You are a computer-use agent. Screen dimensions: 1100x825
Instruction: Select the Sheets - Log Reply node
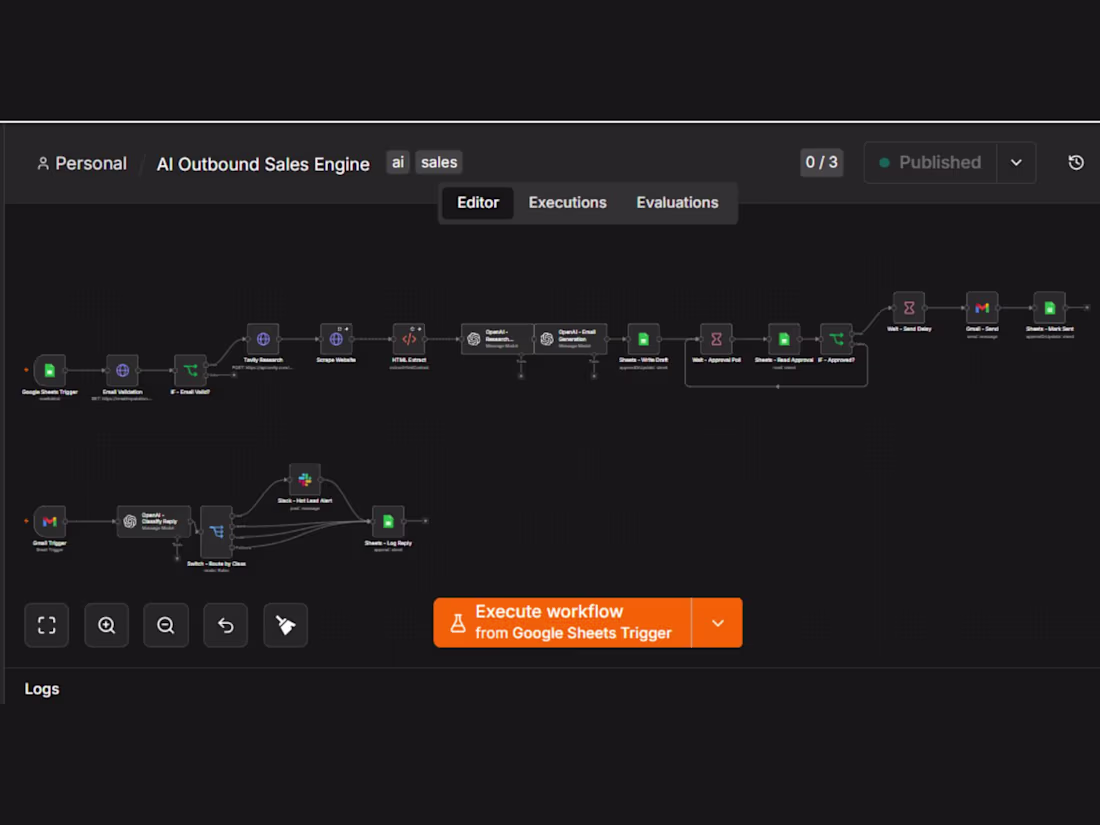[x=388, y=521]
